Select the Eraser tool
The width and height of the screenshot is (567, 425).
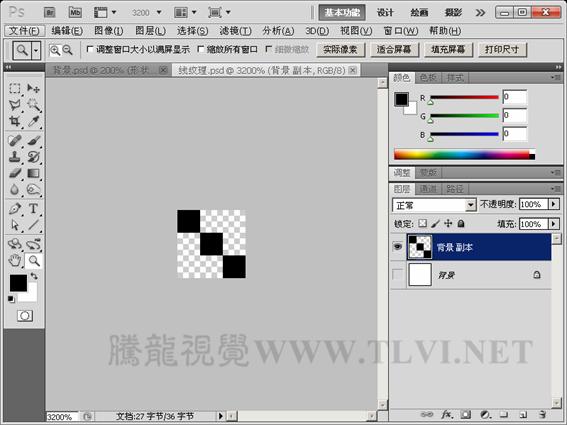click(x=14, y=173)
